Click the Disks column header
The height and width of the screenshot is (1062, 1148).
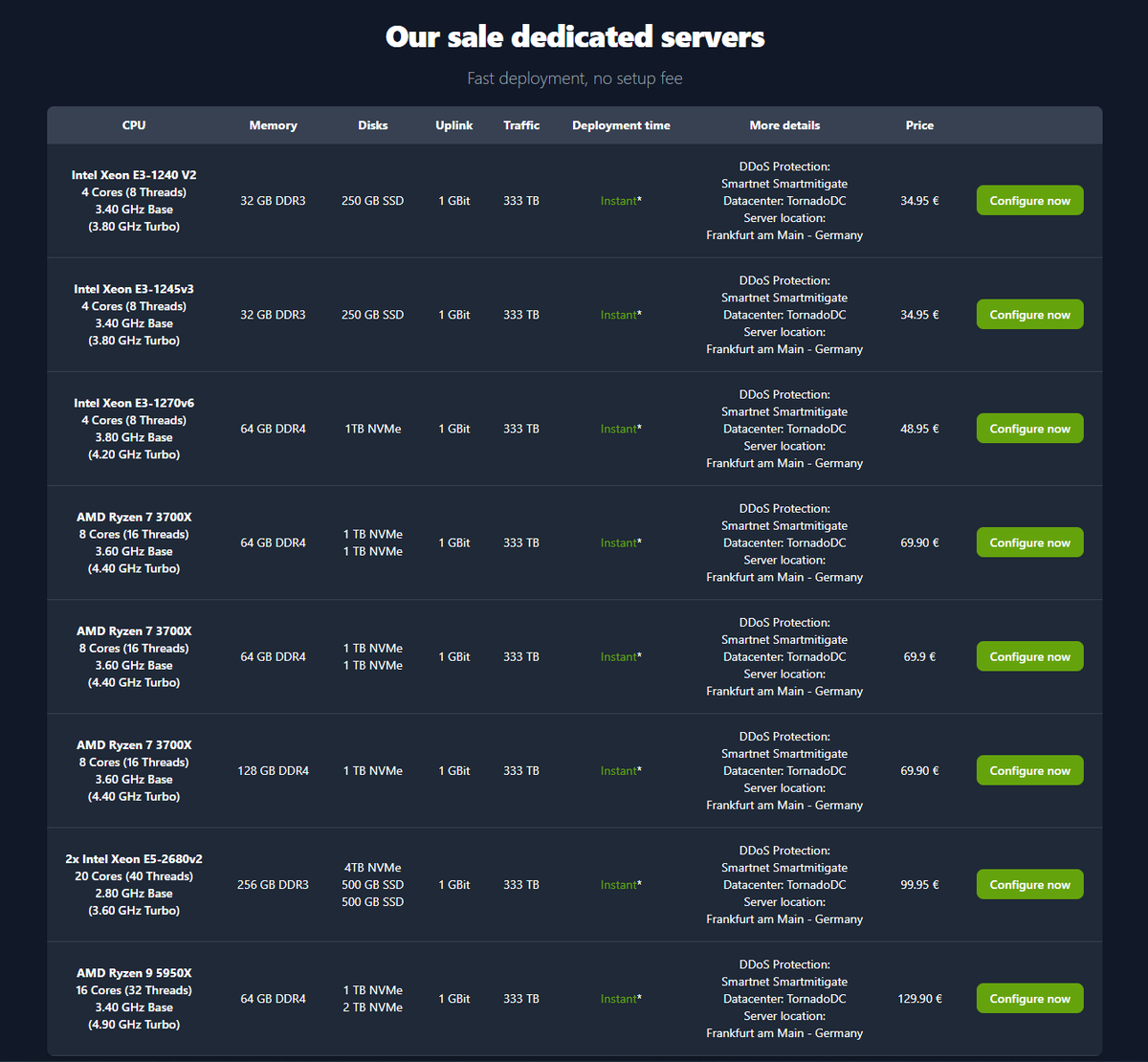pyautogui.click(x=373, y=125)
